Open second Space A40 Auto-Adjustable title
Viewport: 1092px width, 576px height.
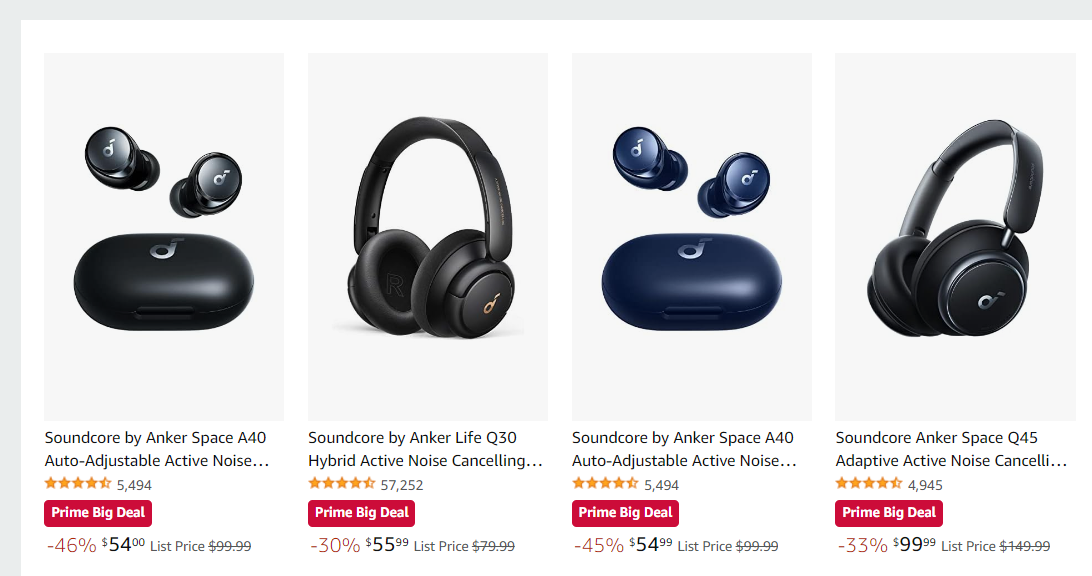click(684, 449)
